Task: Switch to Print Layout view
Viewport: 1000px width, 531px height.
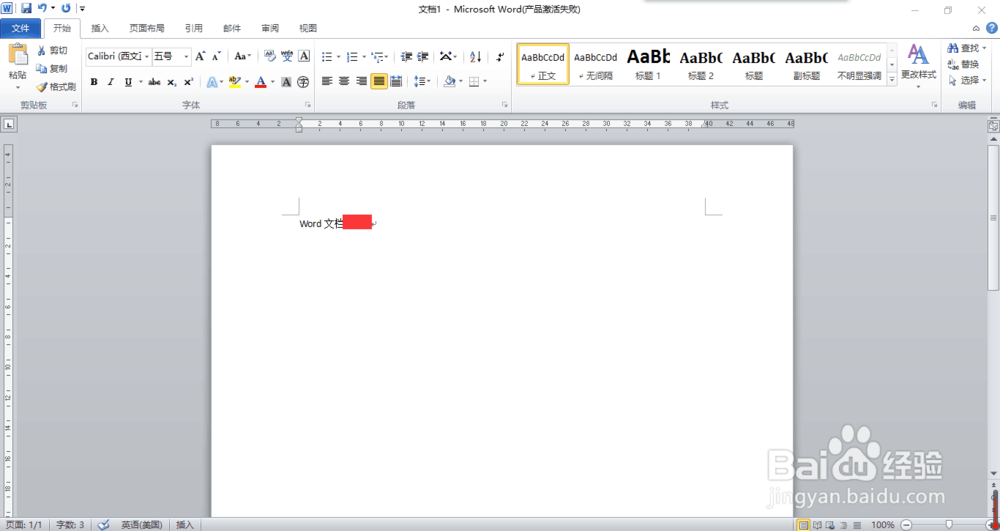Action: click(804, 525)
